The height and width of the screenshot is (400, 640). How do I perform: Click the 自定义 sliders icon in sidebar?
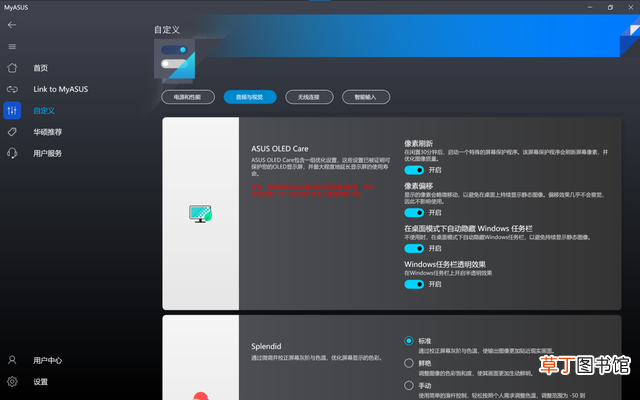tap(12, 110)
